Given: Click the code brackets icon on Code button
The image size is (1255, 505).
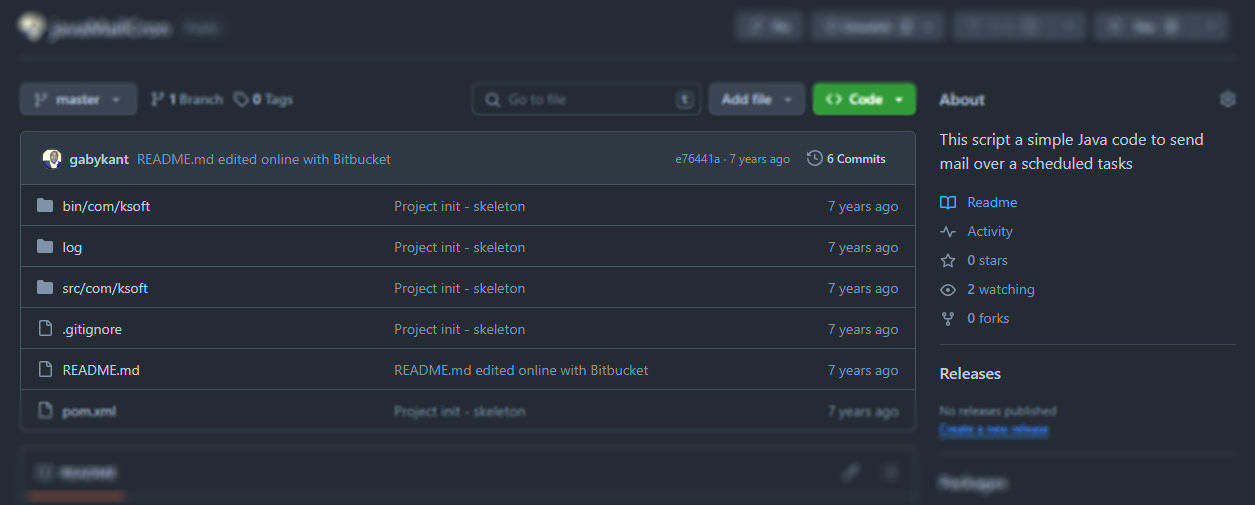Looking at the screenshot, I should (x=833, y=100).
